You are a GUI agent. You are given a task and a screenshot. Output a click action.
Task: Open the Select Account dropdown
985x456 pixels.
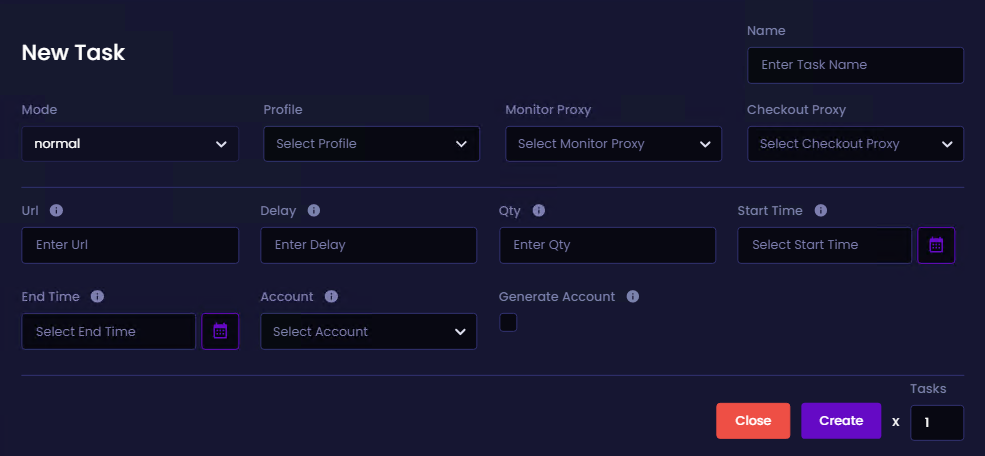pyautogui.click(x=368, y=331)
